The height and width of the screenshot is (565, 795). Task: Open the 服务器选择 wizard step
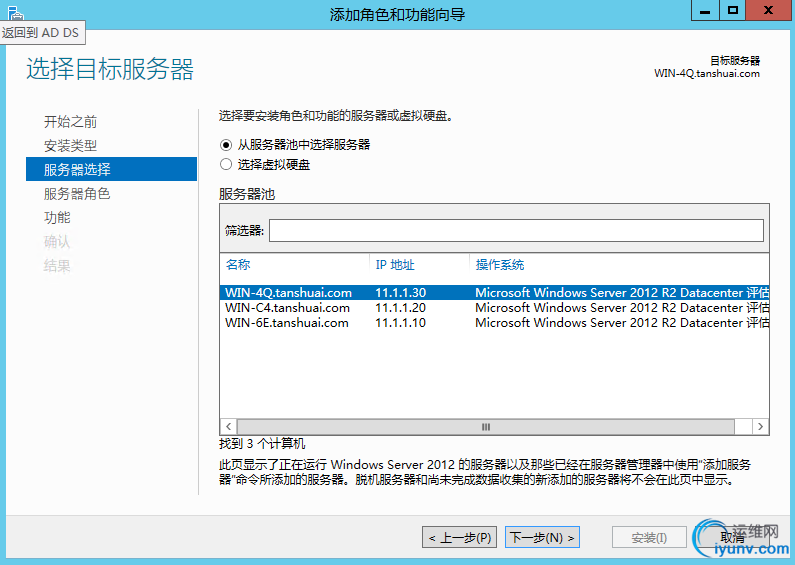pos(112,169)
